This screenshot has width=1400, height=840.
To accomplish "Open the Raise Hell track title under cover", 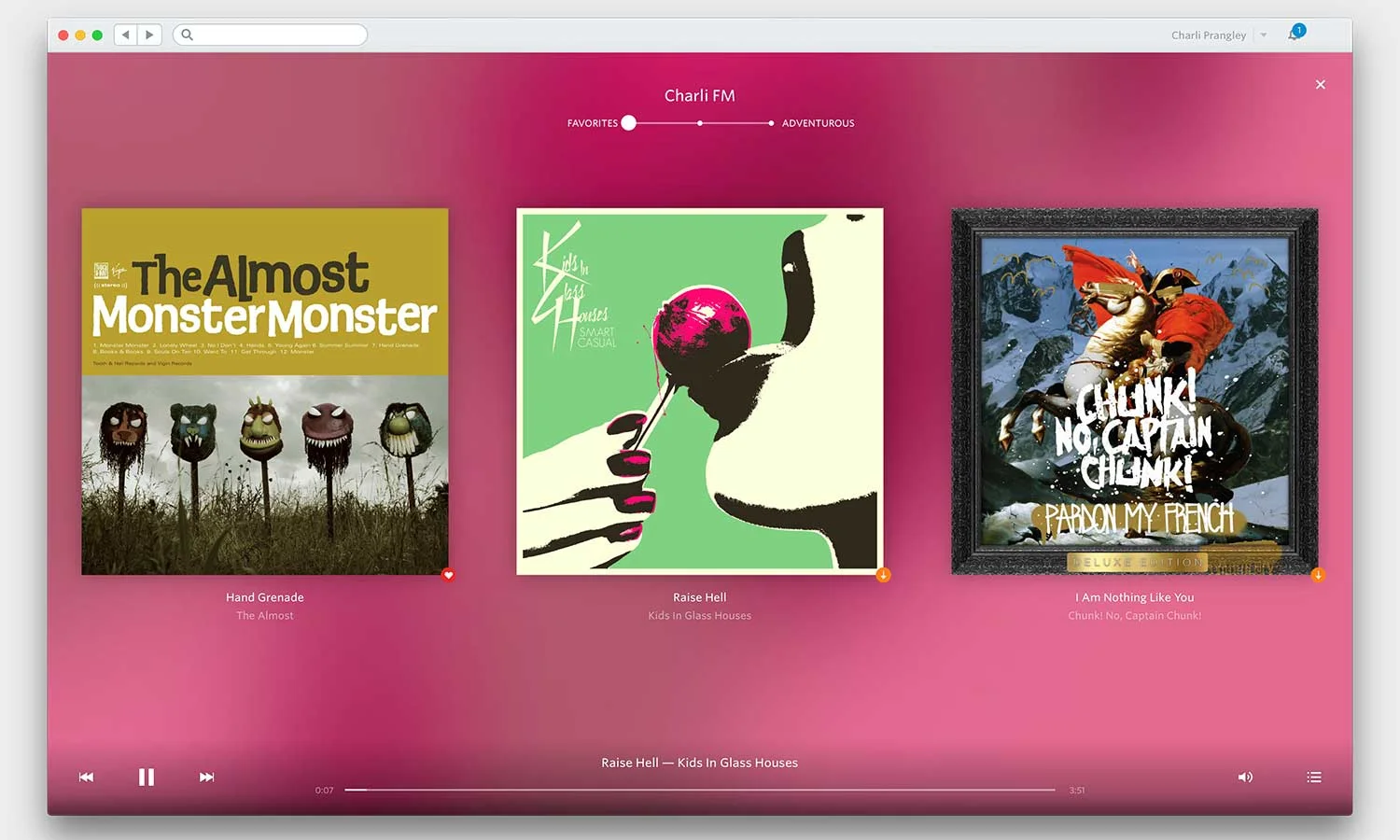I will (700, 597).
